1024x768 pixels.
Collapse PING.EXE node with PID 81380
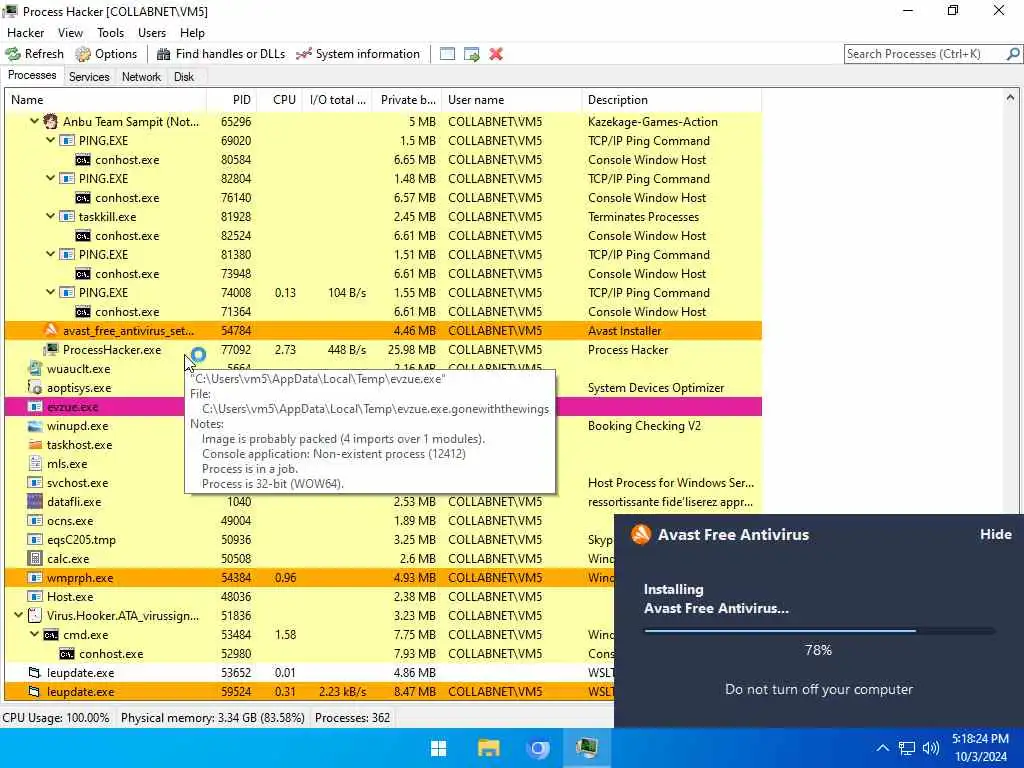coord(50,254)
